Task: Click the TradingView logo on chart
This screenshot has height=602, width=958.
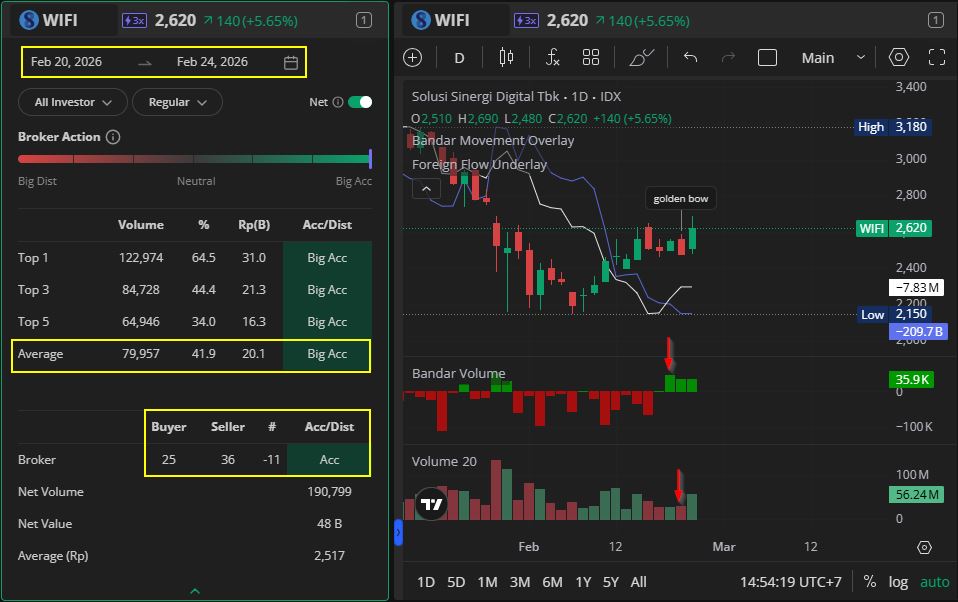Action: [431, 504]
